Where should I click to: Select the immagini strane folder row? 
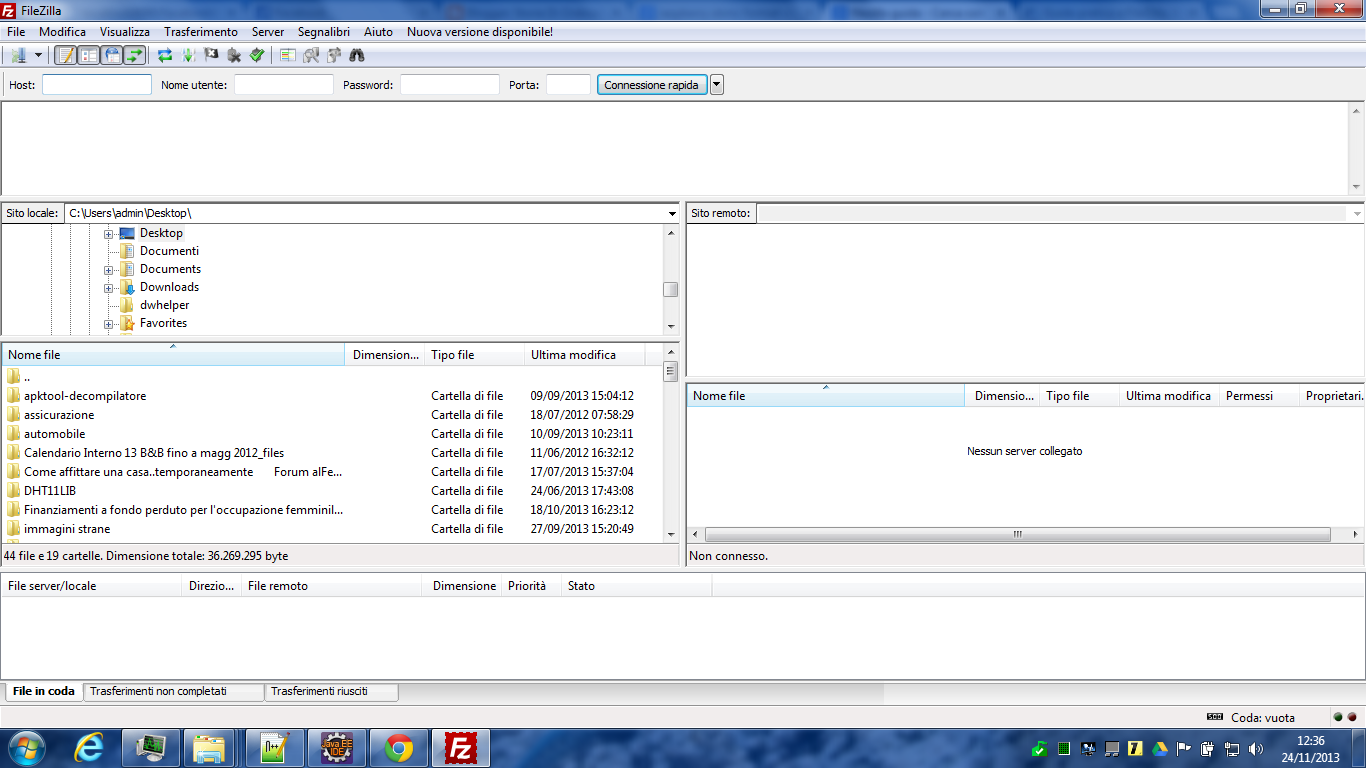pos(332,529)
